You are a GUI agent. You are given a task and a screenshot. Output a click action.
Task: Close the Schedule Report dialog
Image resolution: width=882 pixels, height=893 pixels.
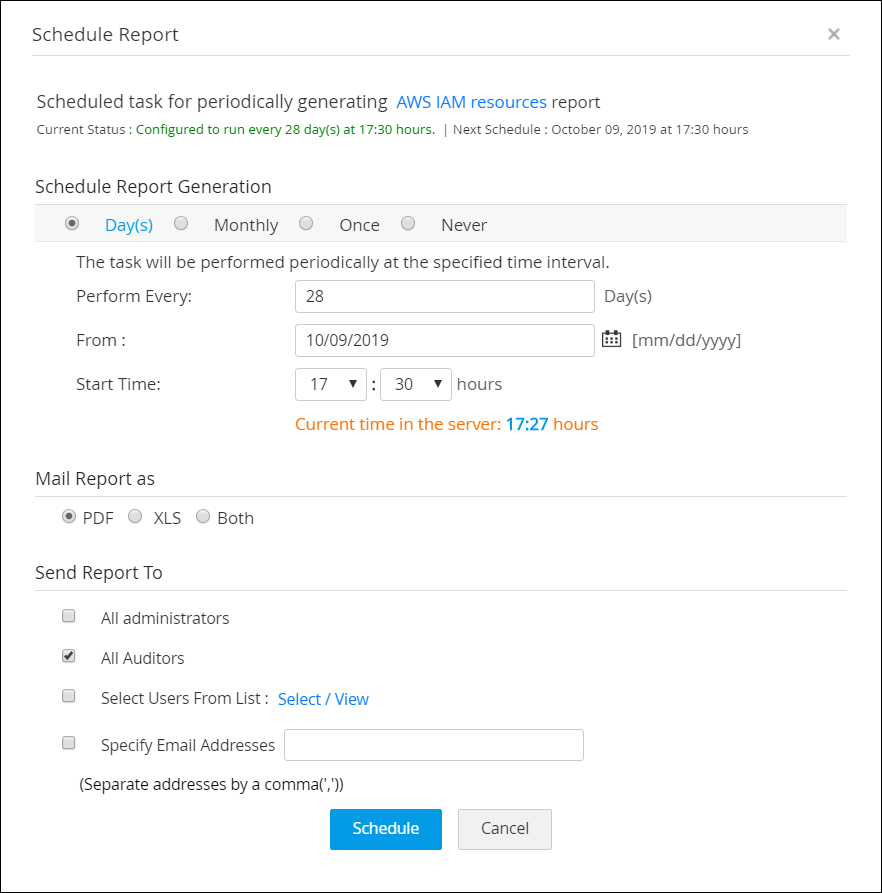(x=833, y=34)
